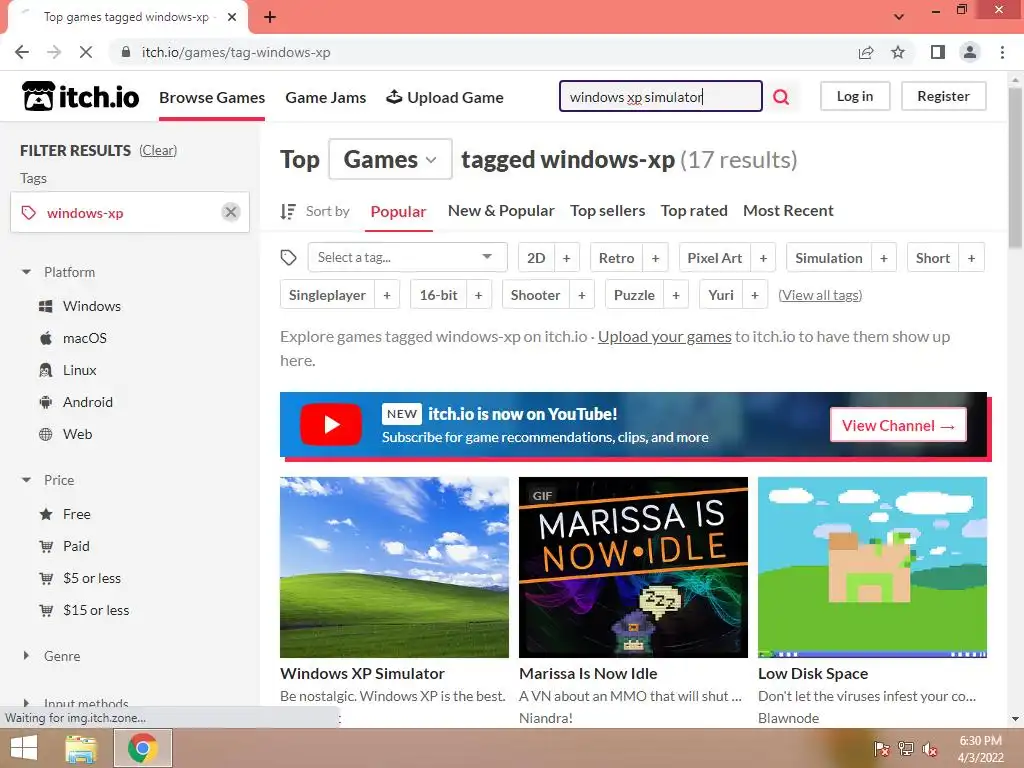1024x768 pixels.
Task: Click the muted volume tray icon
Action: tap(930, 749)
